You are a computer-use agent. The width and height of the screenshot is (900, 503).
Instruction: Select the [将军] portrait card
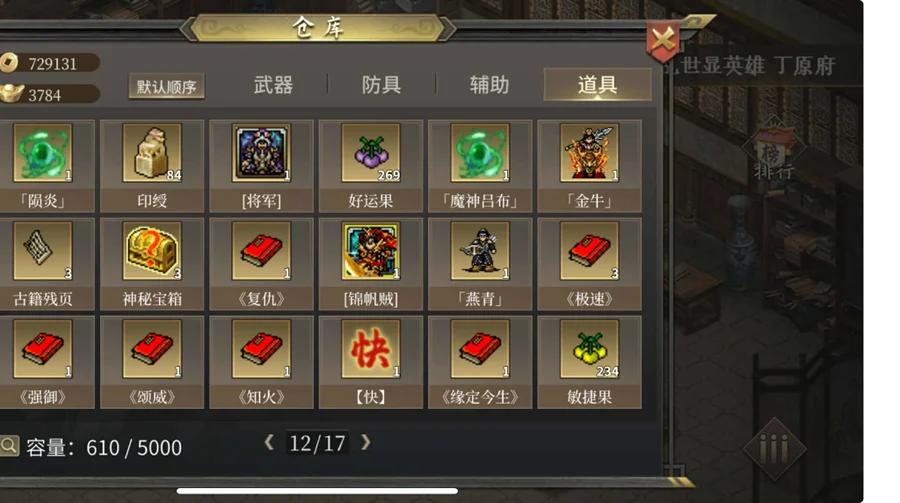point(261,166)
